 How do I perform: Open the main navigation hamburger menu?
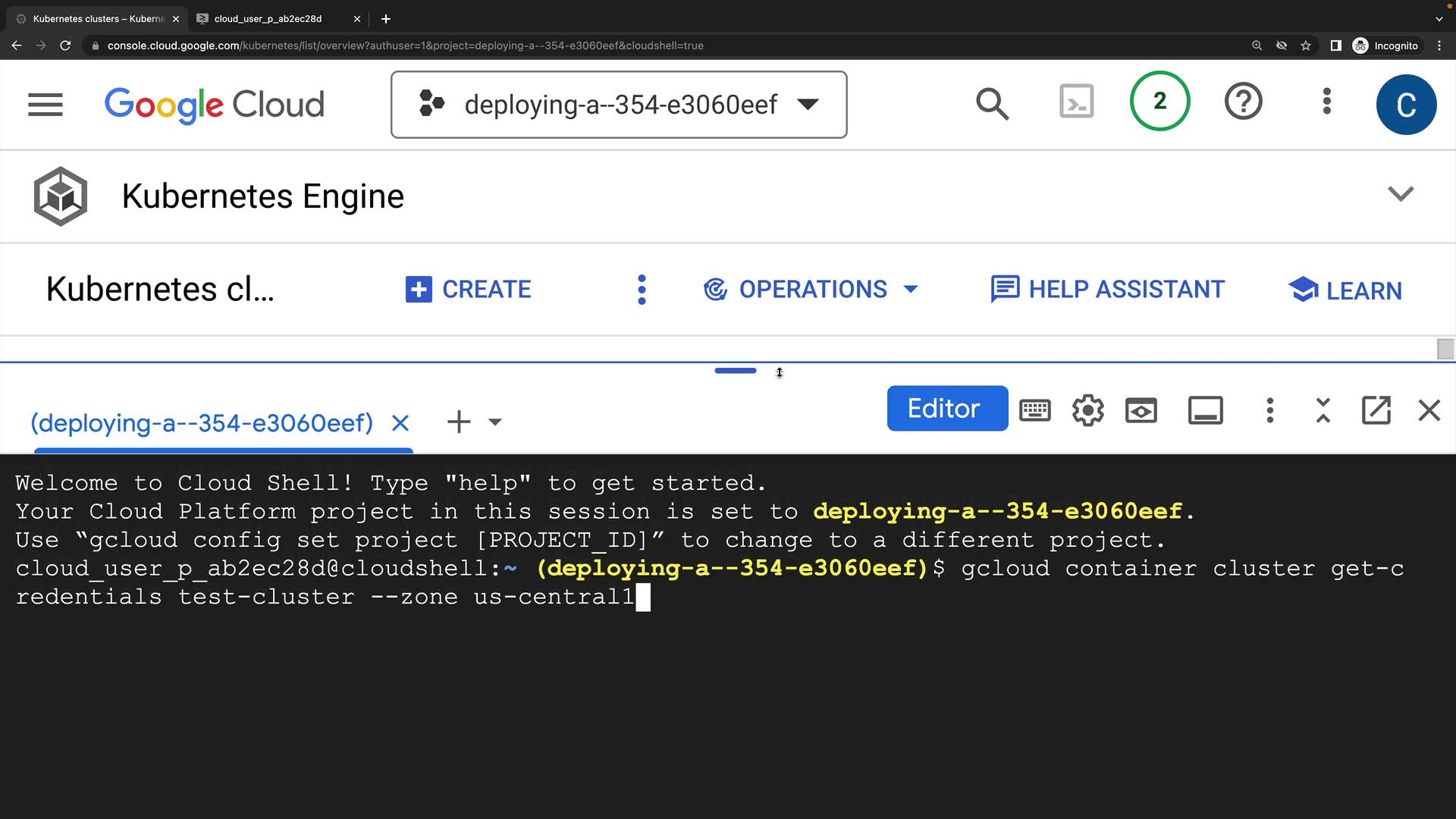(x=45, y=105)
